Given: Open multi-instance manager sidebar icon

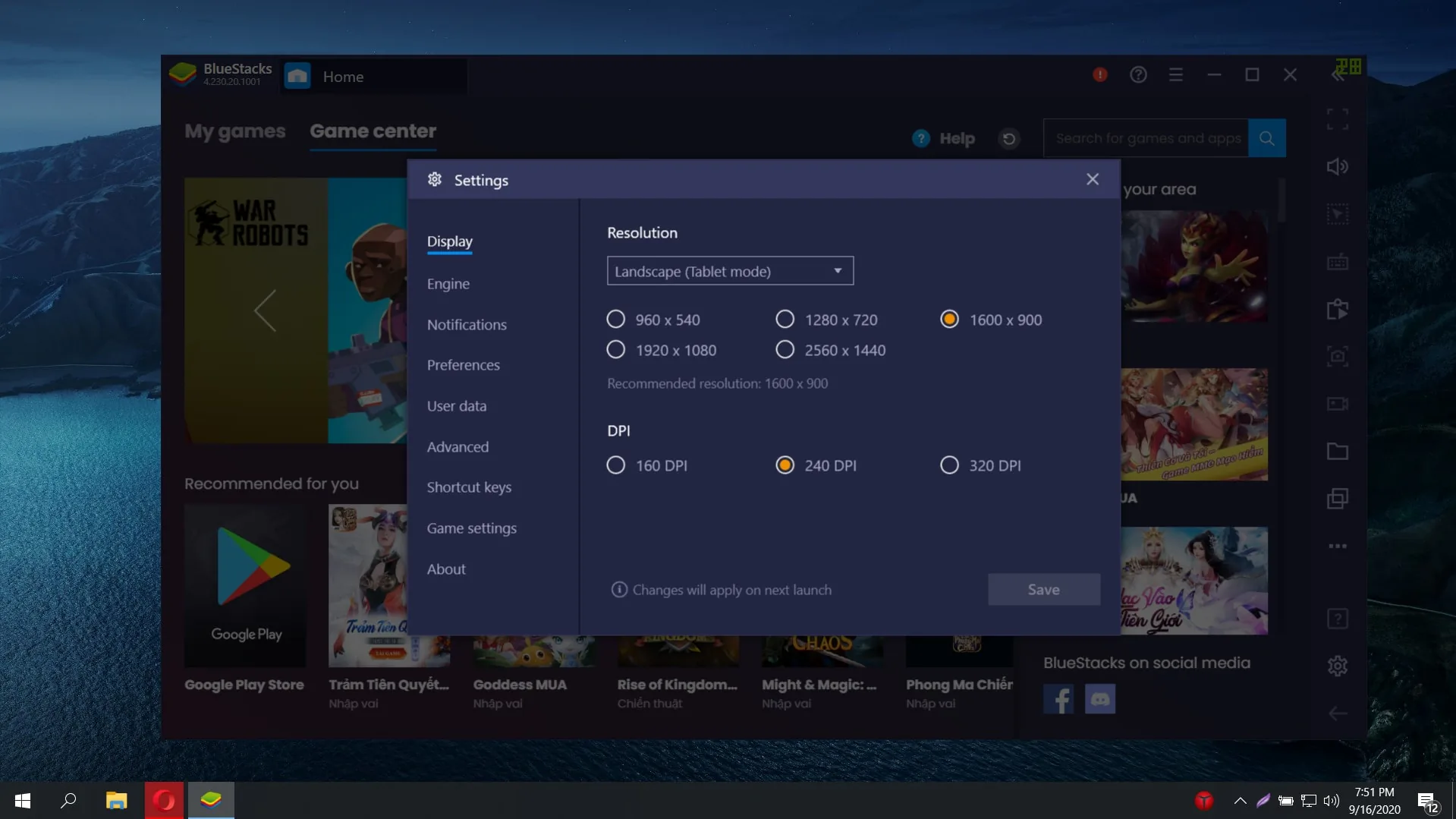Looking at the screenshot, I should click(x=1337, y=499).
